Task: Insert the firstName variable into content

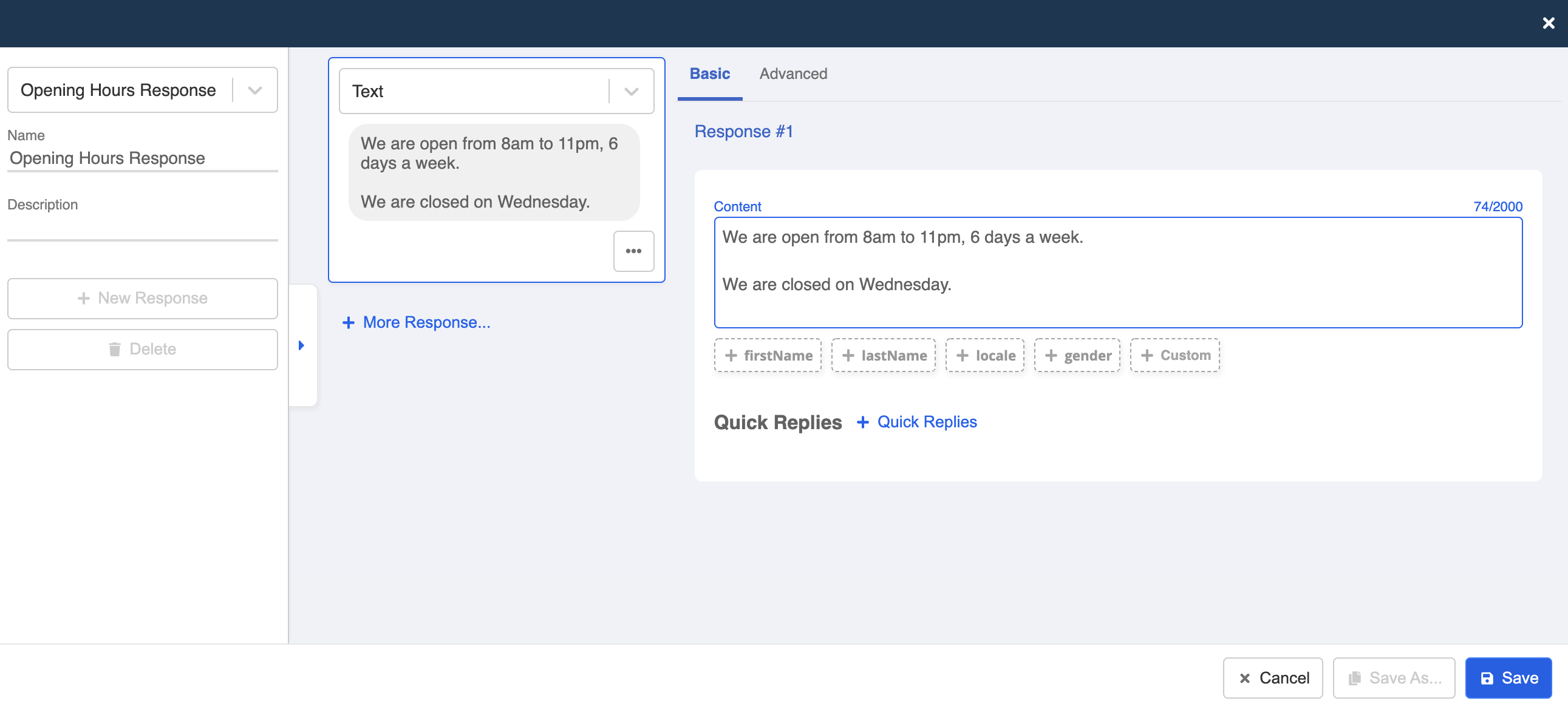Action: [x=768, y=355]
